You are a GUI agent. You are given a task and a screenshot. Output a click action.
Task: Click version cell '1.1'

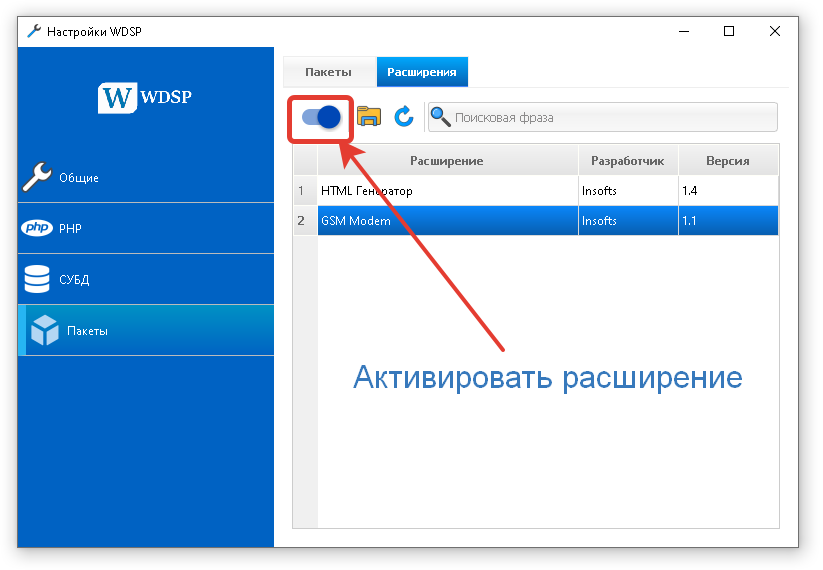729,220
